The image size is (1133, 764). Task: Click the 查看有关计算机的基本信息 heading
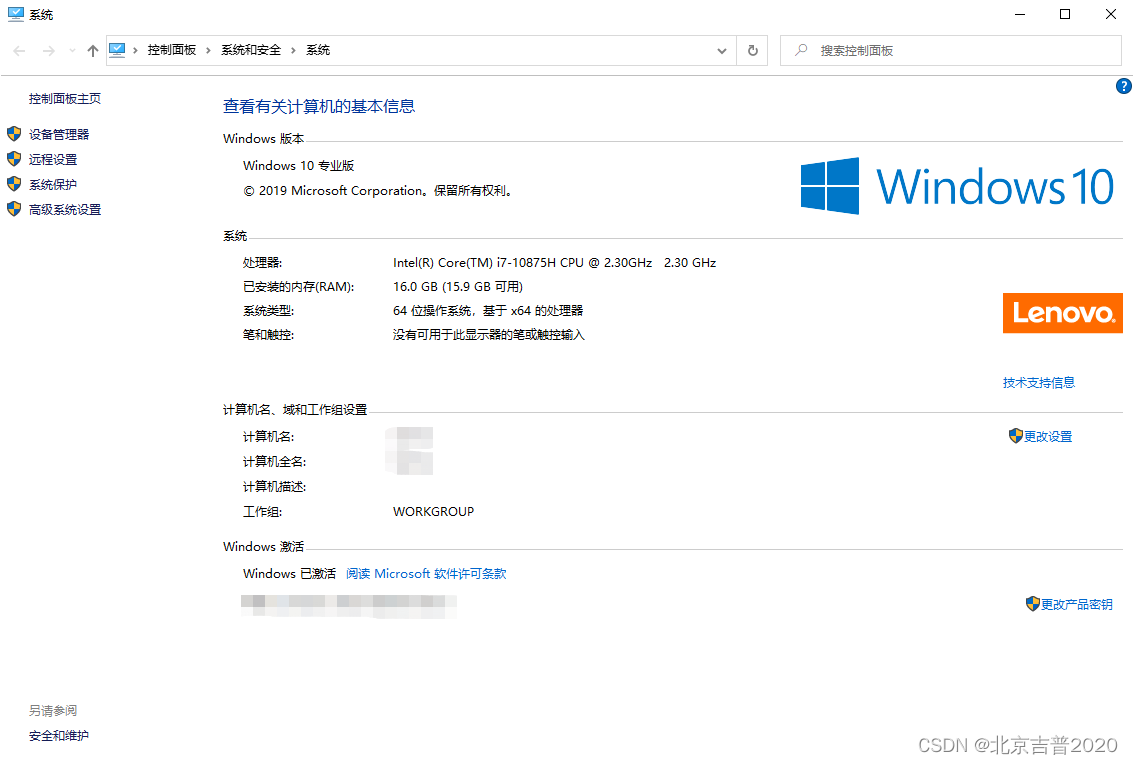pos(319,106)
